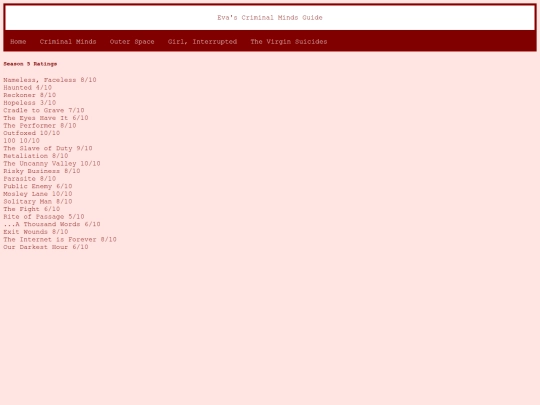540x405 pixels.
Task: Click the Our Darkest Hour 6/10 entry
Action: [x=46, y=247]
